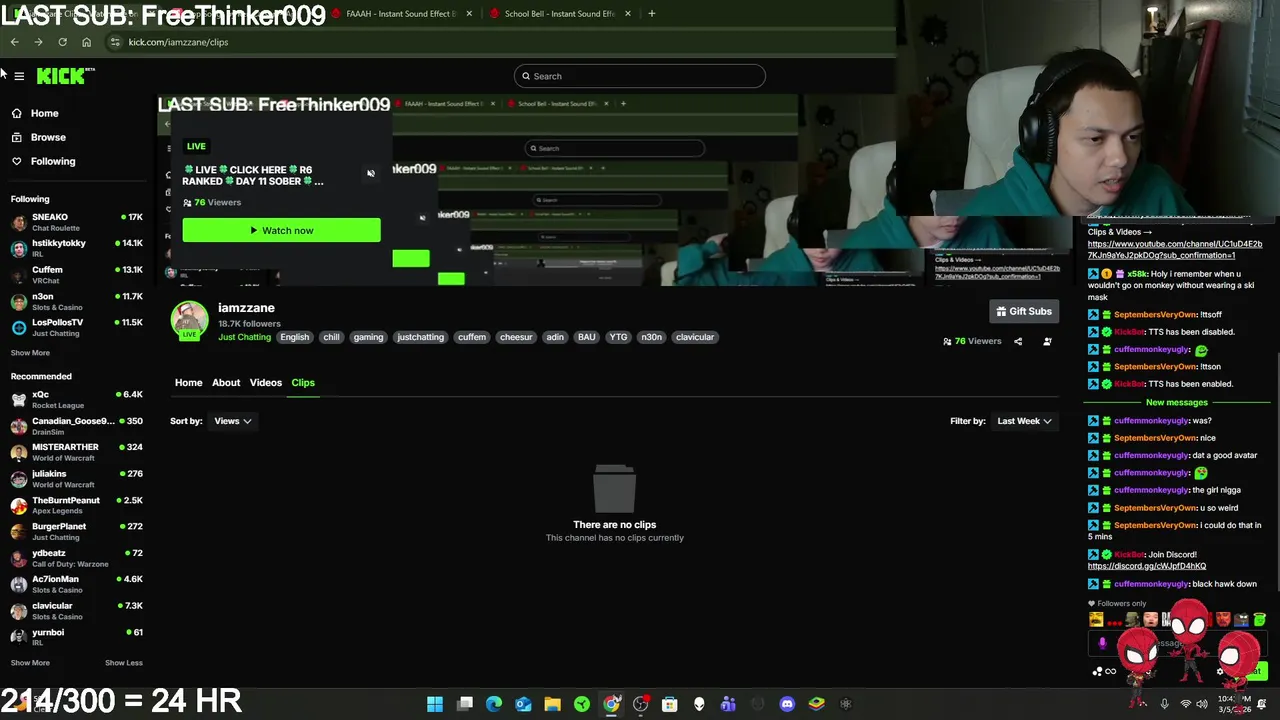
Task: Switch to FAAAH Instant Sound Effect tab
Action: [400, 14]
